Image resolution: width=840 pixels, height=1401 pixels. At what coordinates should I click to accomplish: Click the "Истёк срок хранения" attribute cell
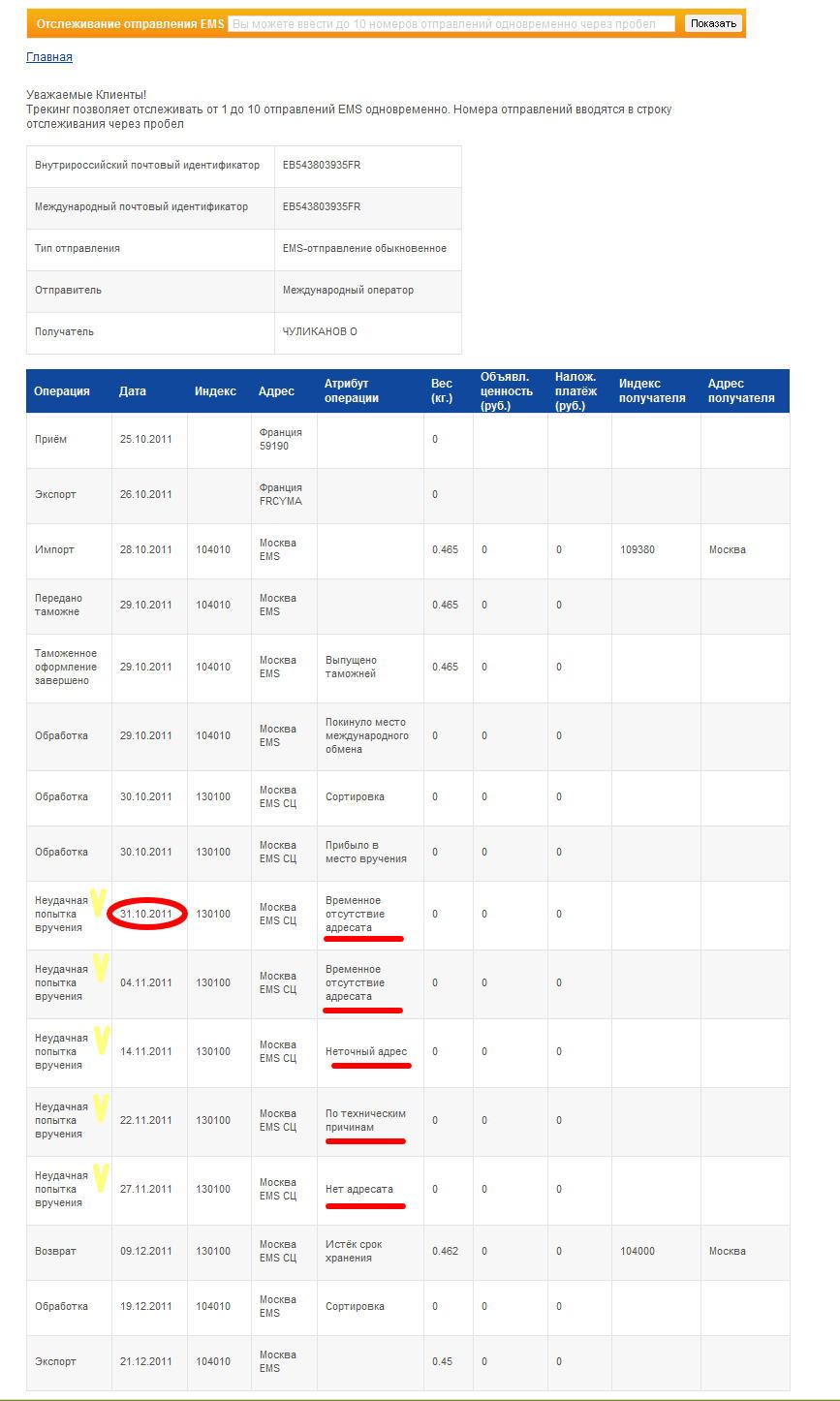(x=349, y=1251)
